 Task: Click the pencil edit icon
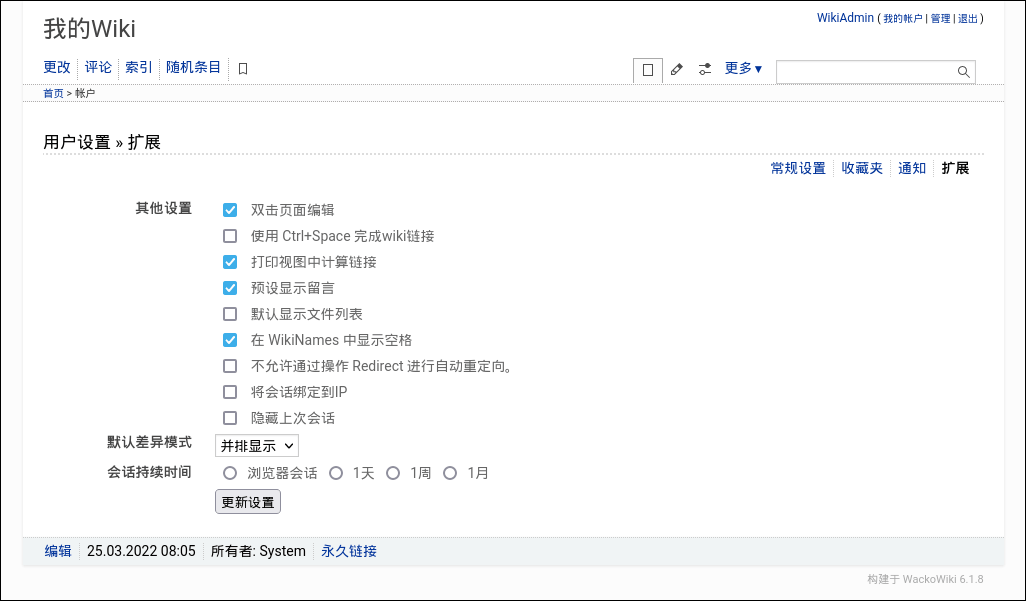click(x=676, y=70)
